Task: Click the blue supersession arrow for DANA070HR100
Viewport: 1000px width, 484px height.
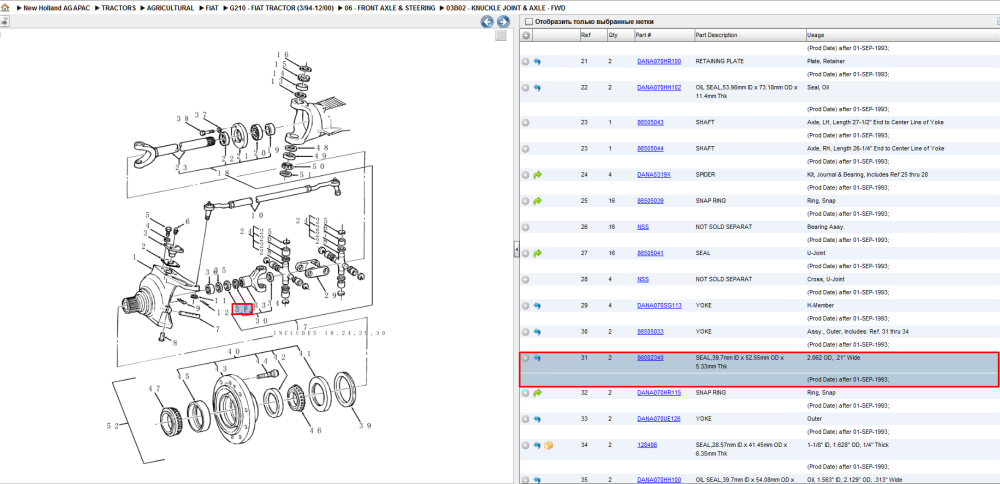Action: click(x=537, y=62)
